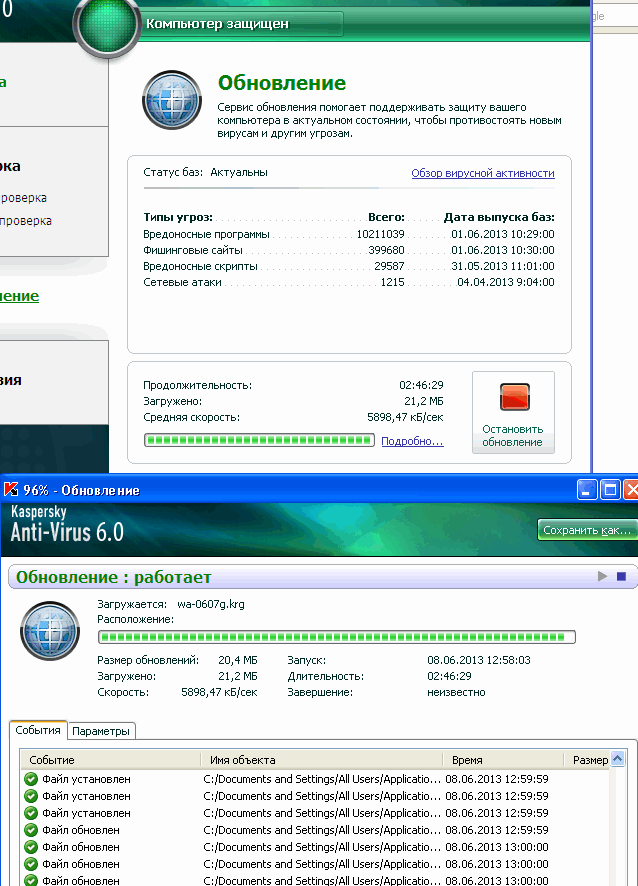Click Размер обновлений value 20,4 МБ

click(237, 660)
